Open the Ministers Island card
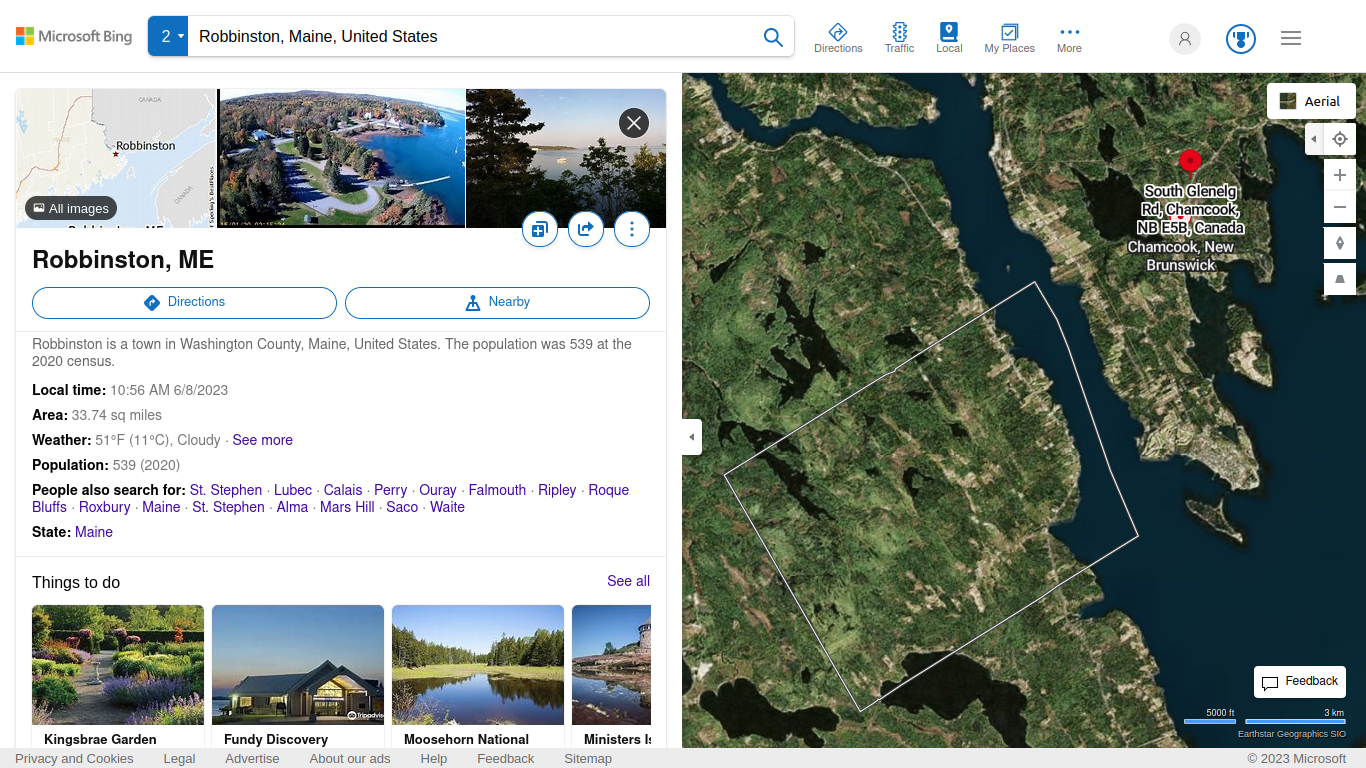 (611, 676)
